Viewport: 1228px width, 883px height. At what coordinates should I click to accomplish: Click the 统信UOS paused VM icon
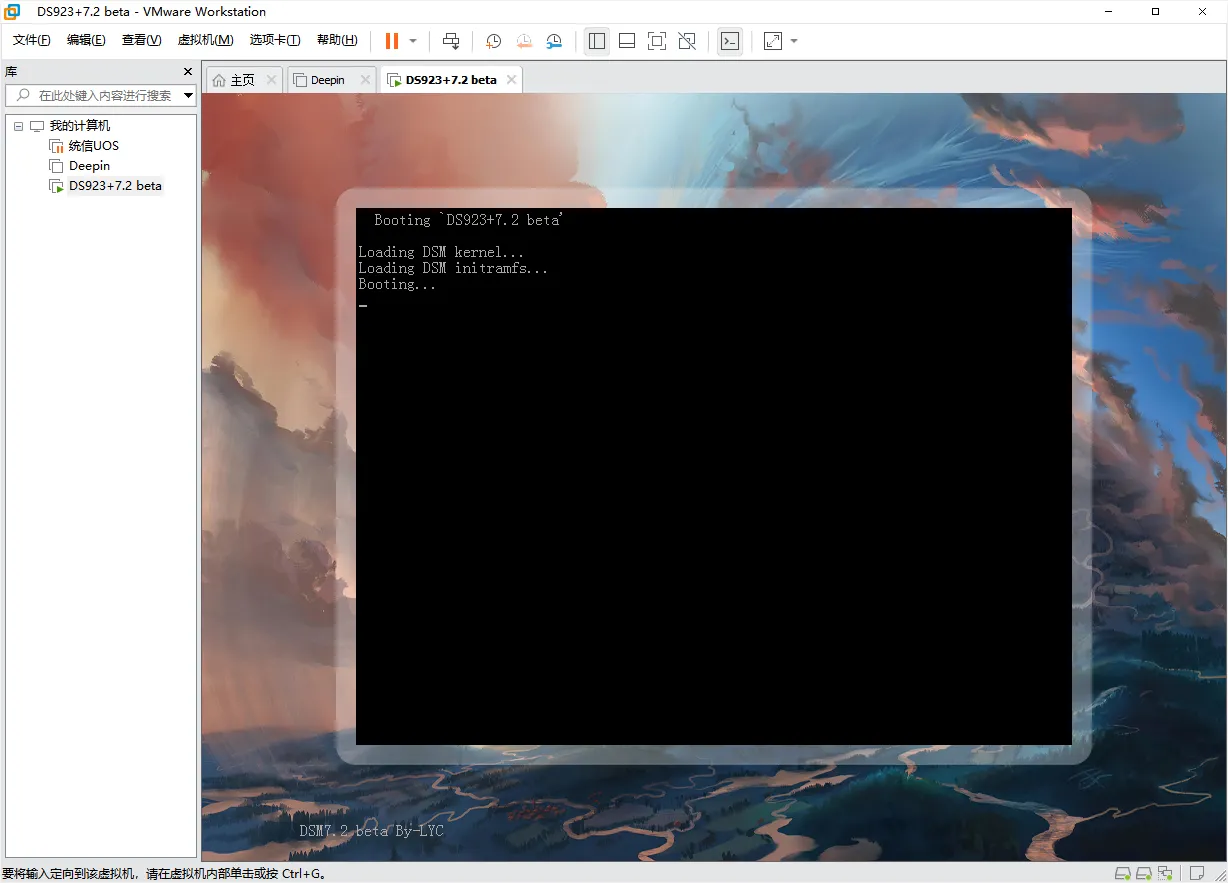coord(57,146)
